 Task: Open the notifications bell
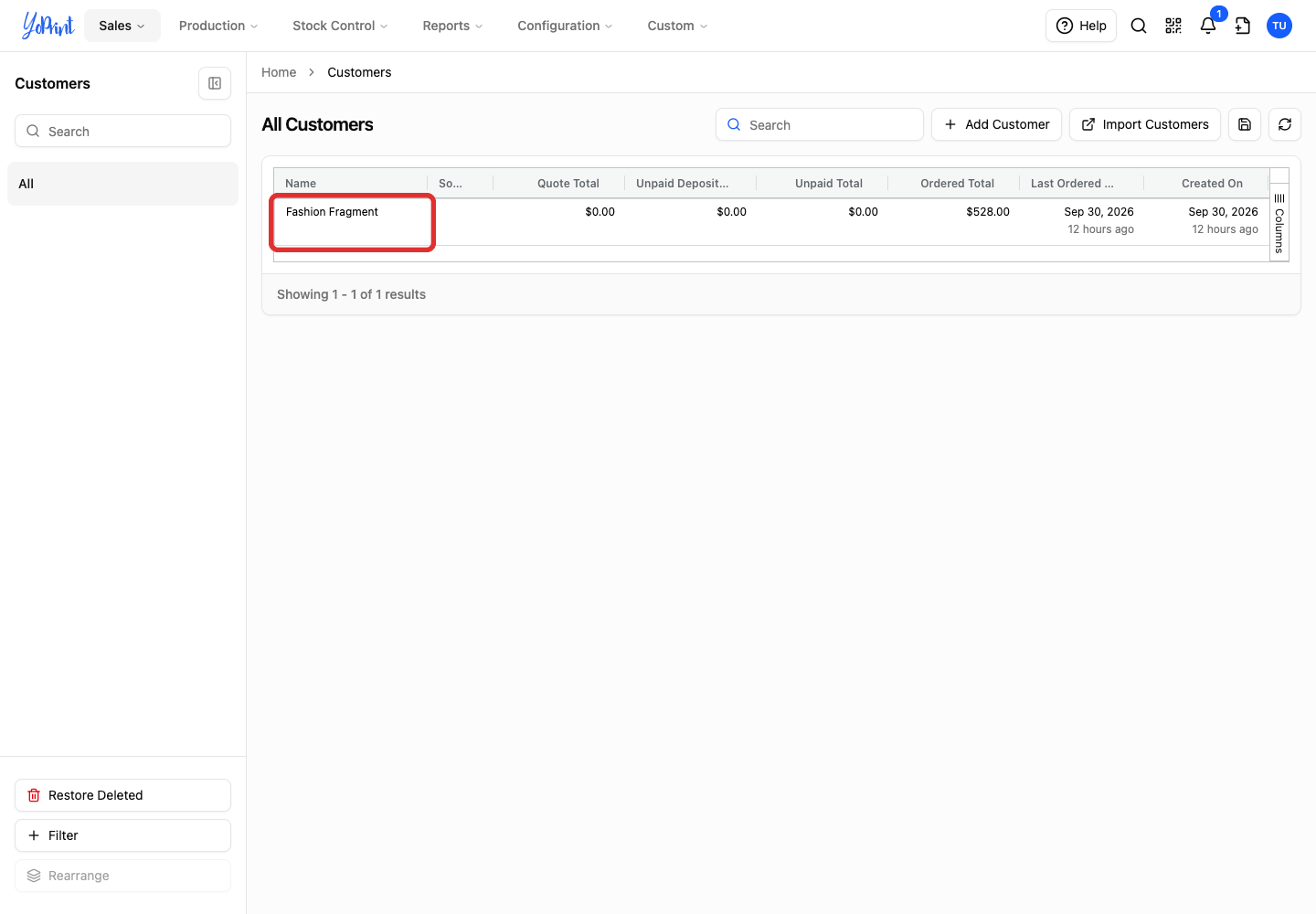1208,26
